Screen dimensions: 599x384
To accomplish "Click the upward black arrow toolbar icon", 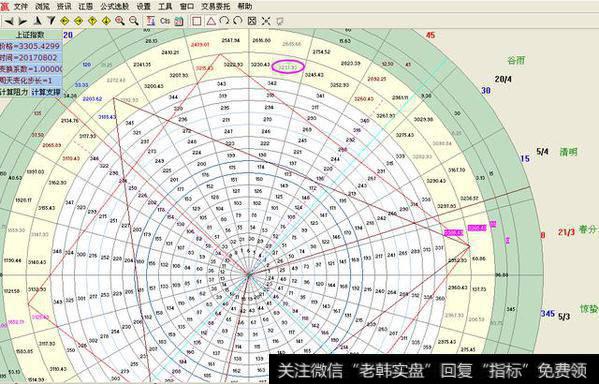I will point(37,21).
